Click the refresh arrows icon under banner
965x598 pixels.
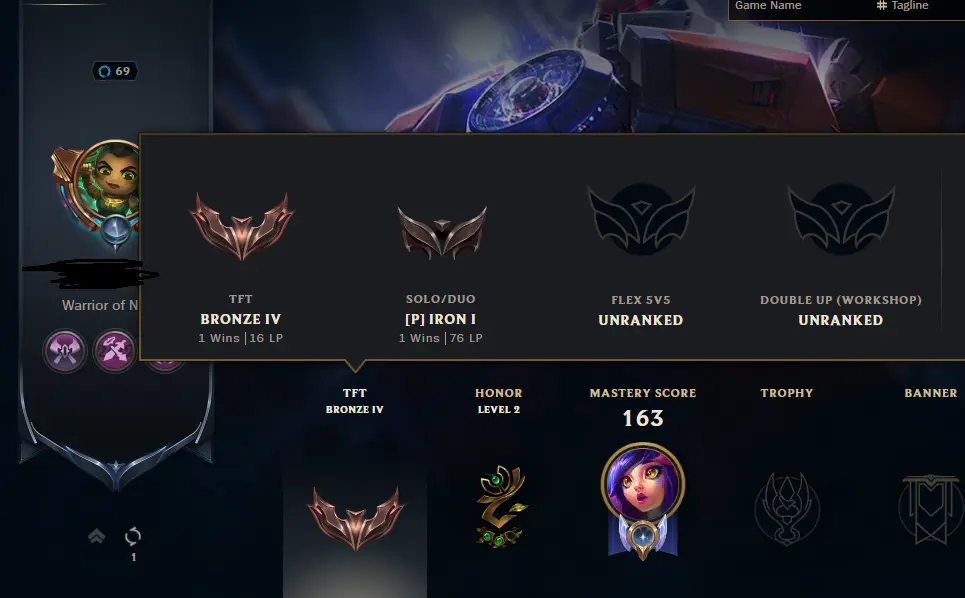(133, 536)
